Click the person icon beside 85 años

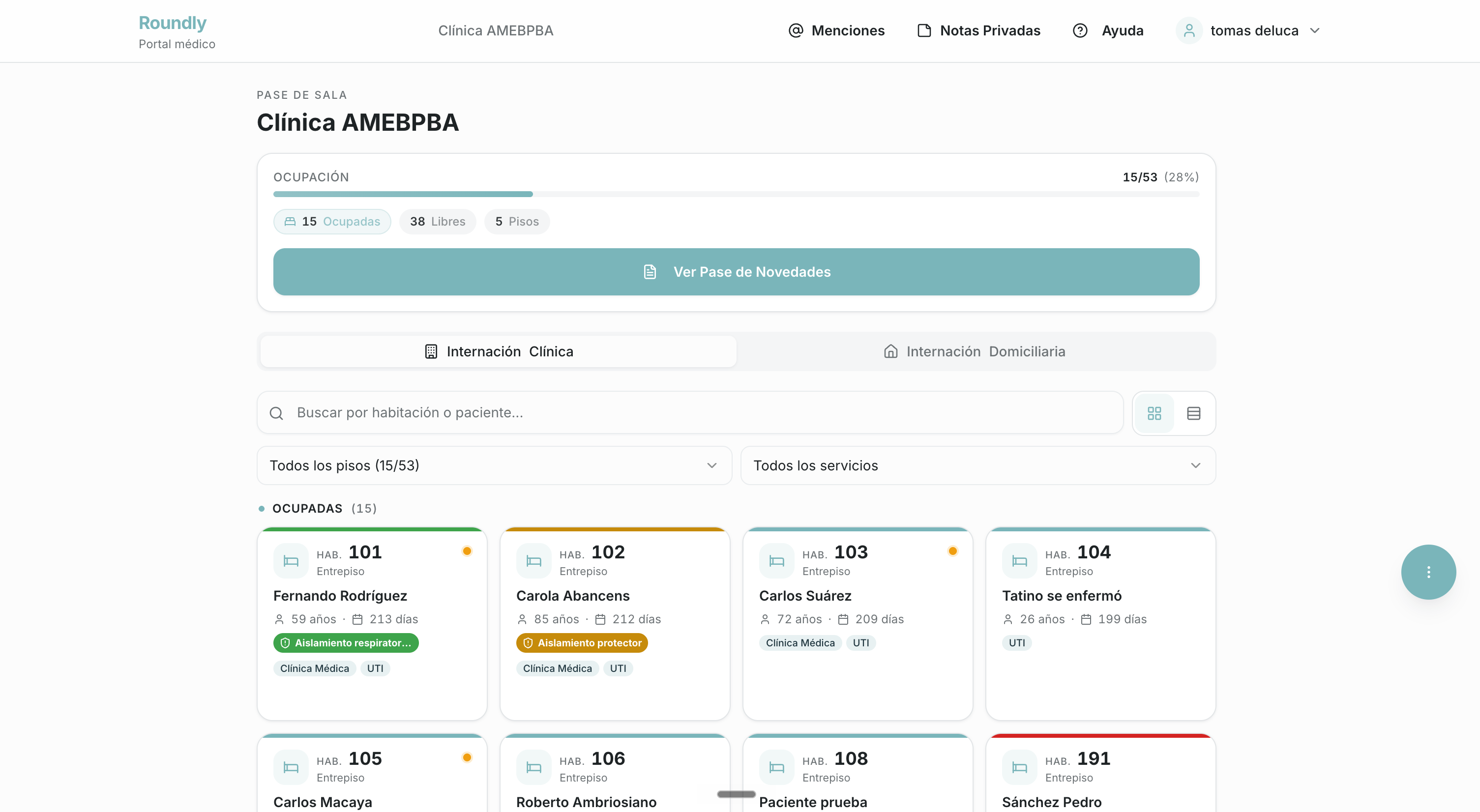(522, 619)
